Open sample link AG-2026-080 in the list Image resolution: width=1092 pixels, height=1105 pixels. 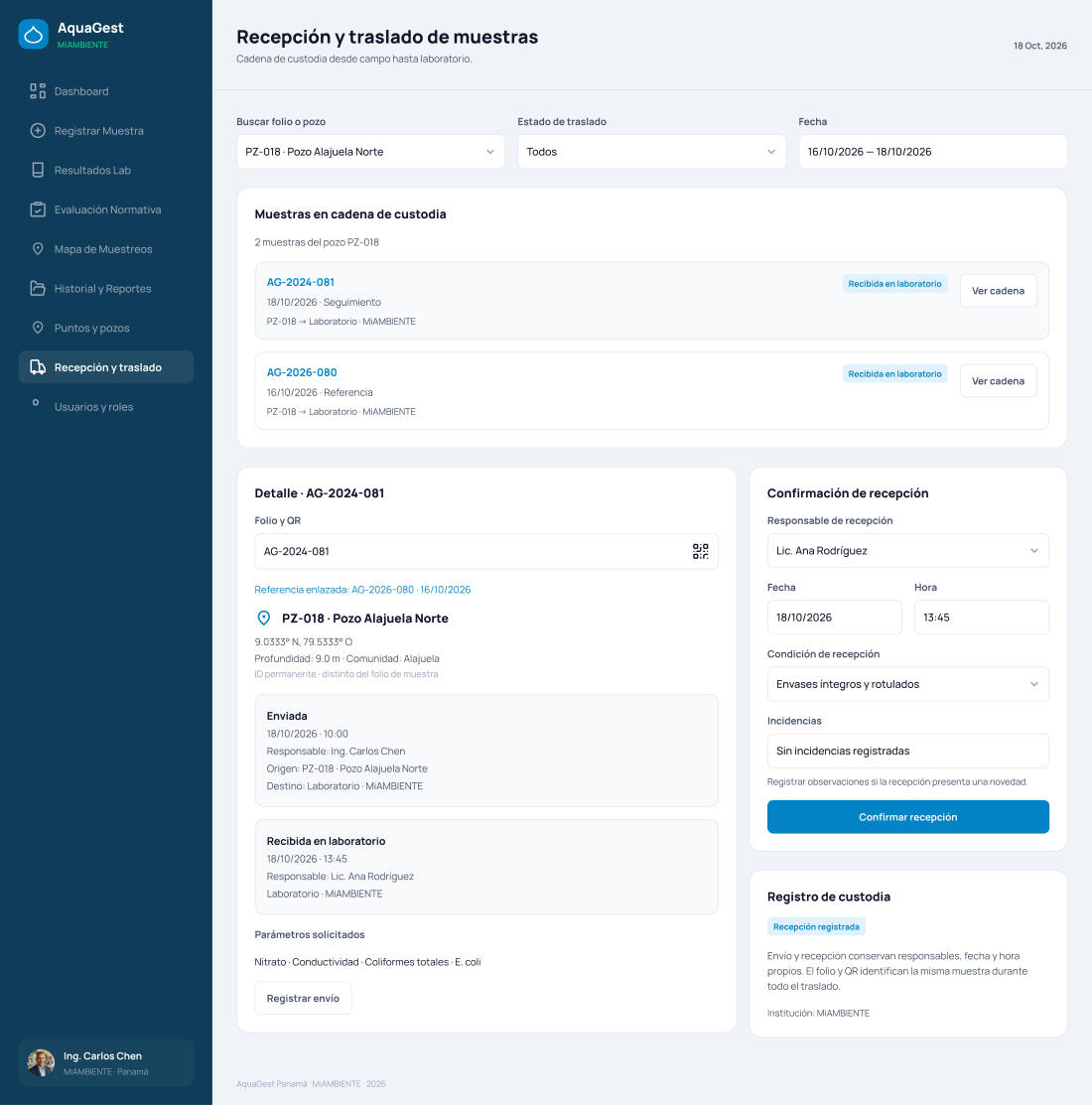pos(302,372)
